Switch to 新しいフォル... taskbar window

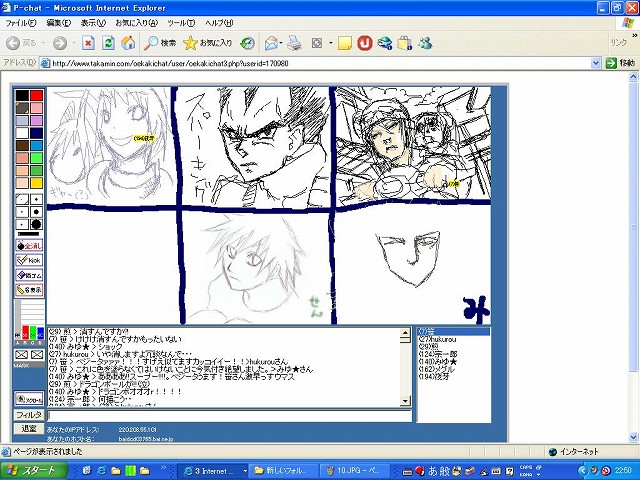click(283, 471)
